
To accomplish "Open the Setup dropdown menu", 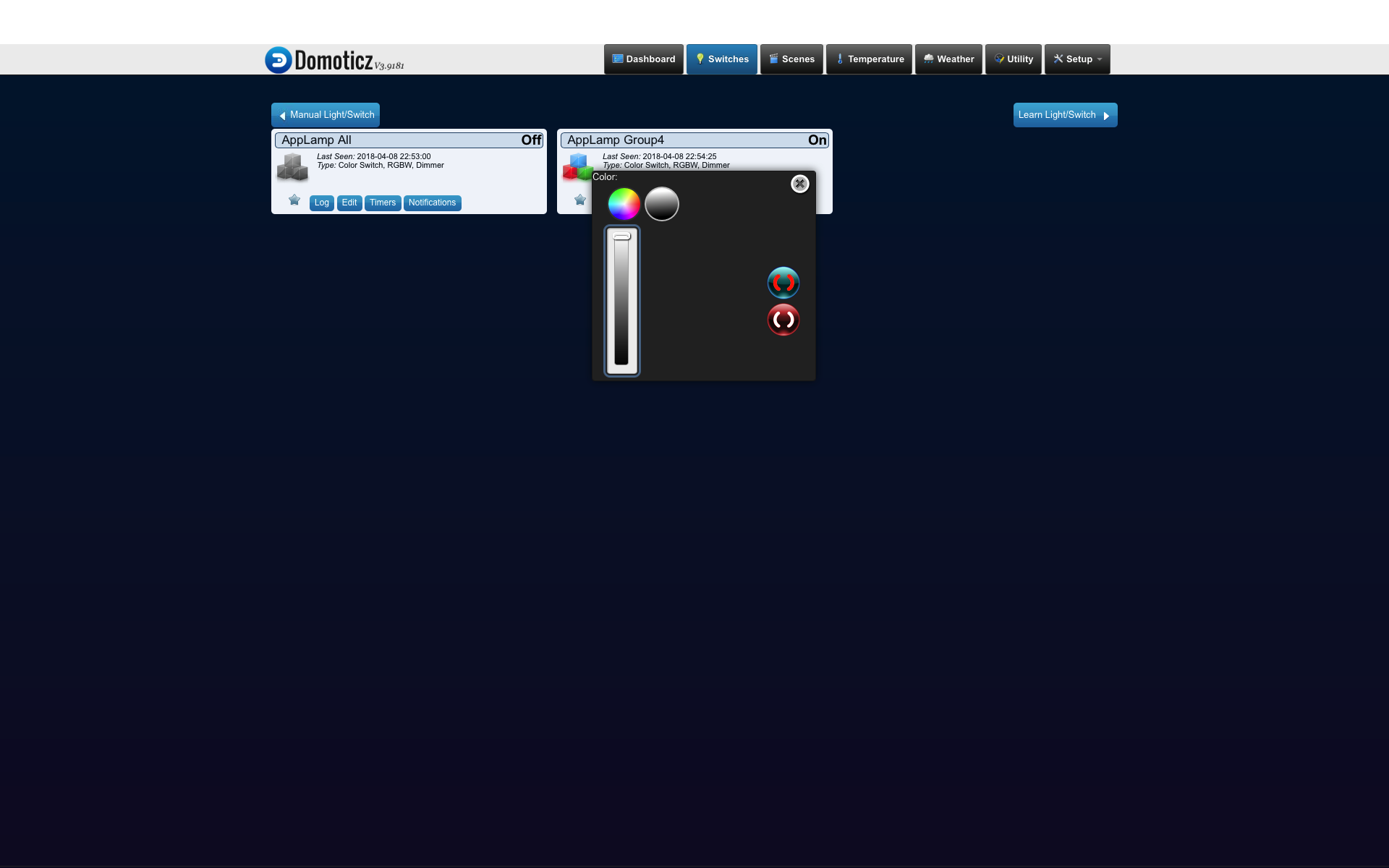I will pyautogui.click(x=1077, y=59).
